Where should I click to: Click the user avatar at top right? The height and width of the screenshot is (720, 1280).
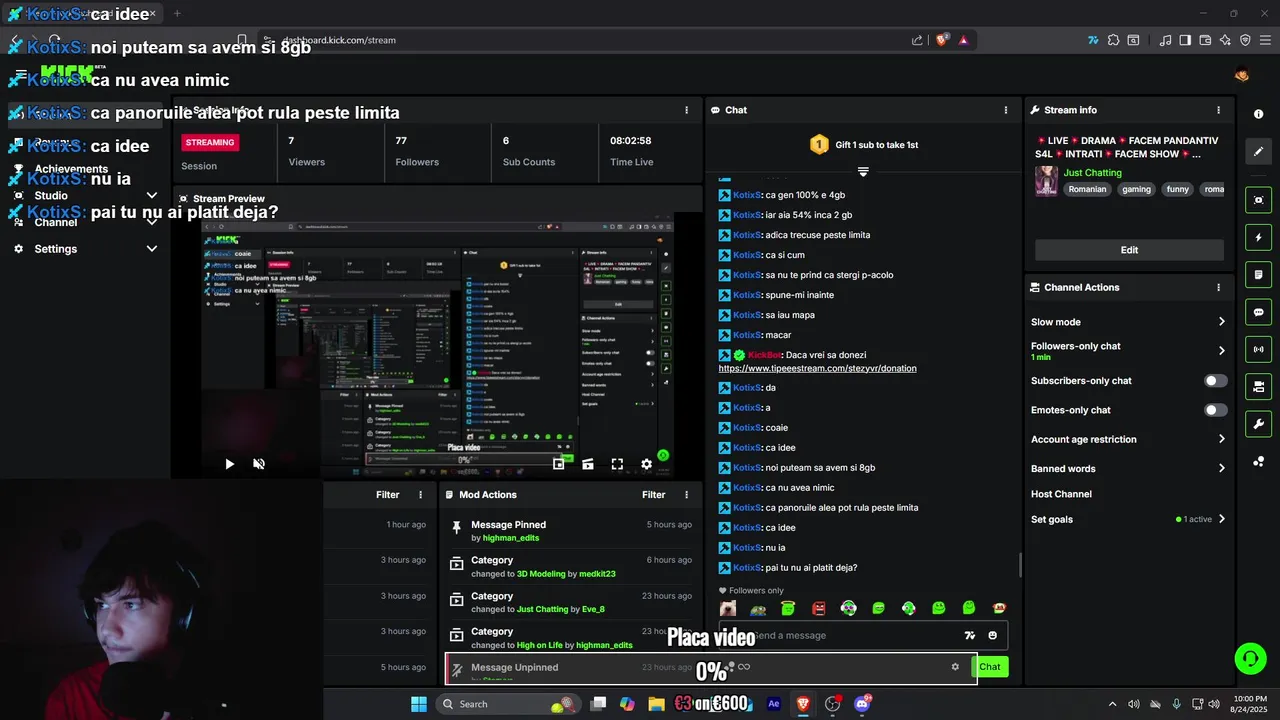point(1242,75)
